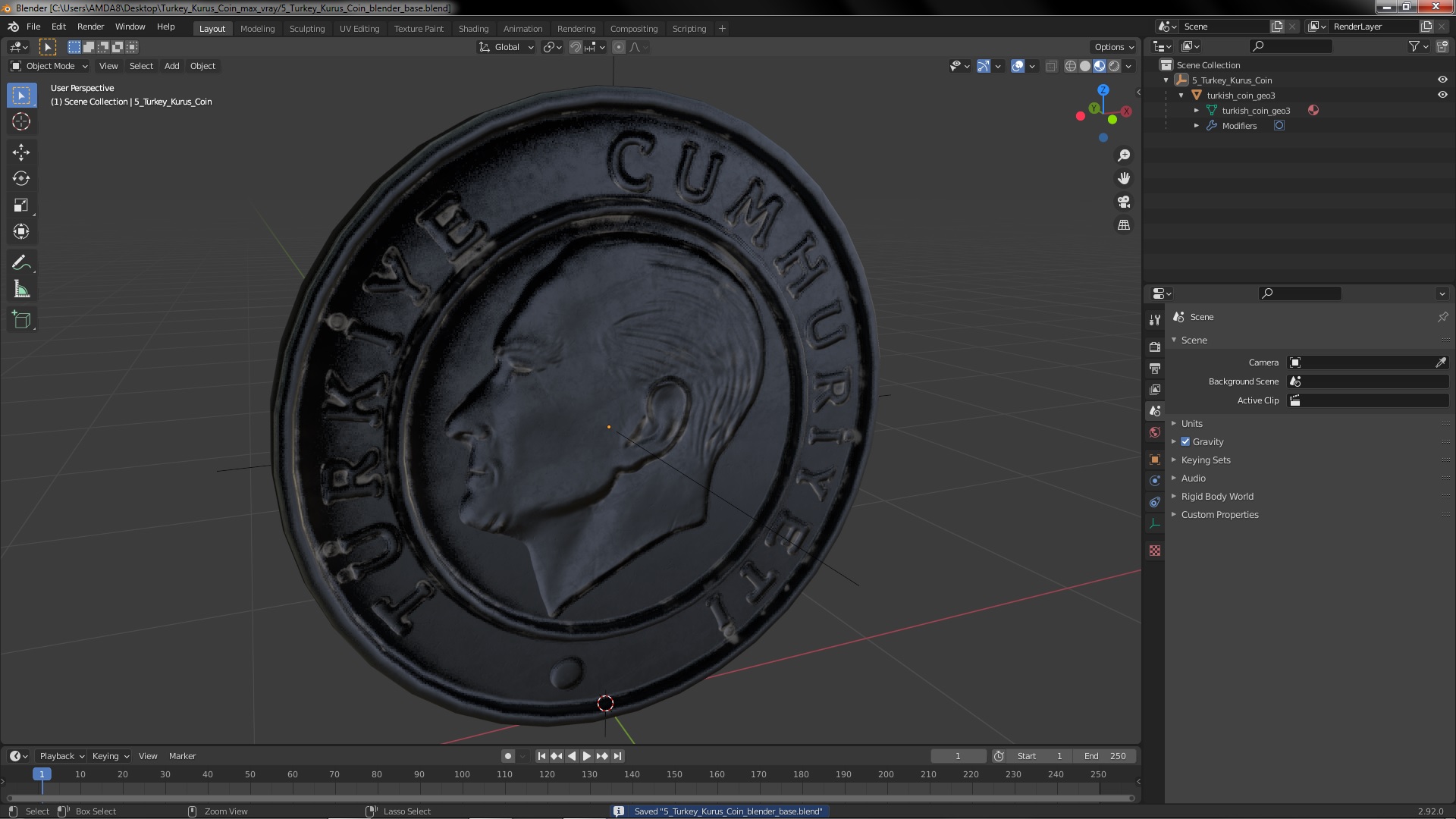Image resolution: width=1456 pixels, height=819 pixels.
Task: Open the Texture properties tab icon
Action: 1155,551
